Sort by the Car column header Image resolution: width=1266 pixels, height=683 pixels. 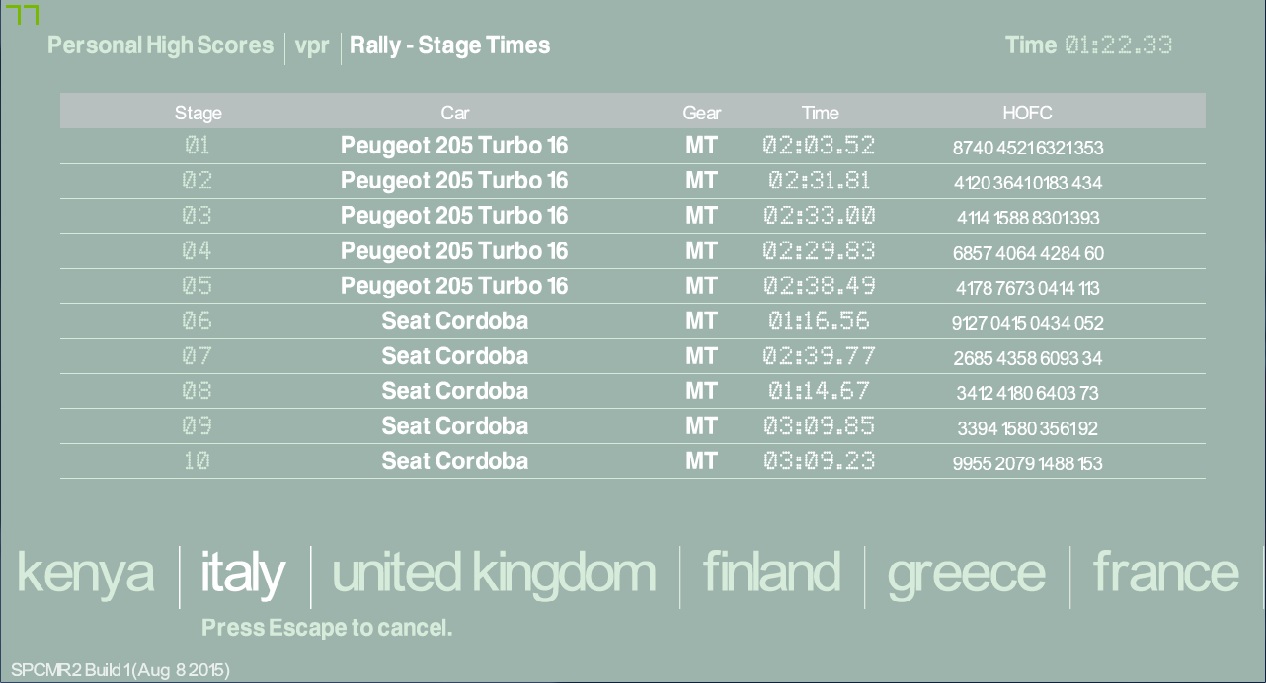(455, 113)
